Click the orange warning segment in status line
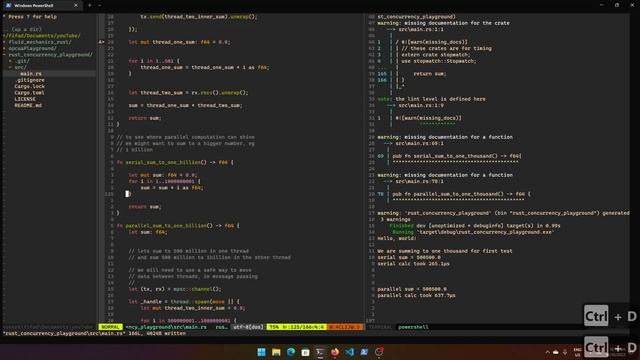The height and width of the screenshot is (360, 640). click(345, 327)
